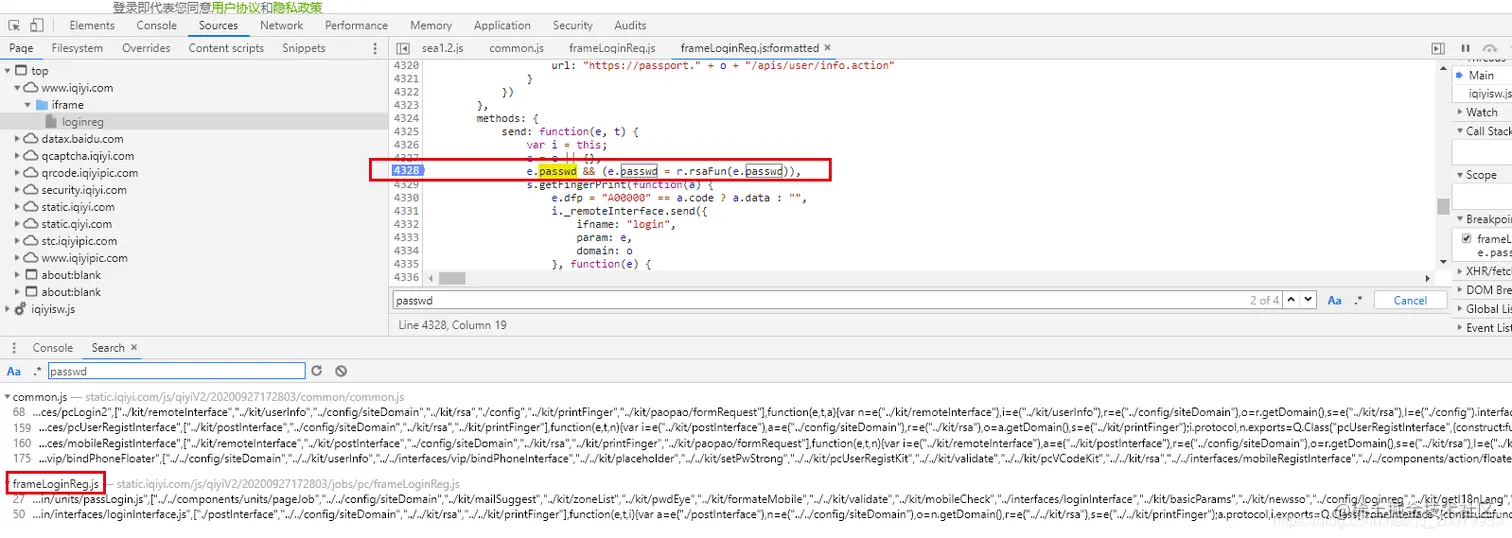Switch to the Console panel tab
The image size is (1512, 538).
[x=156, y=25]
